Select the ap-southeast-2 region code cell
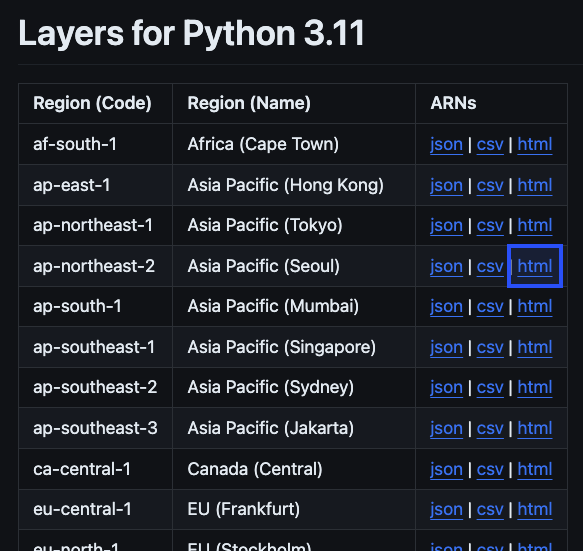 point(96,387)
